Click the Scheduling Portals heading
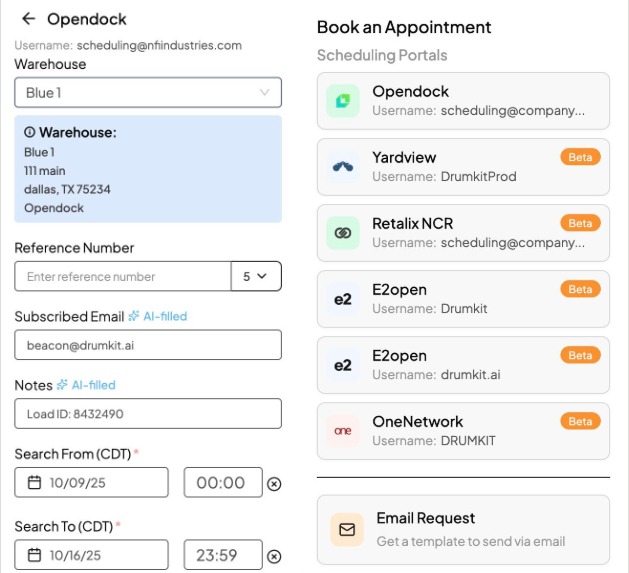This screenshot has height=573, width=629. coord(382,55)
